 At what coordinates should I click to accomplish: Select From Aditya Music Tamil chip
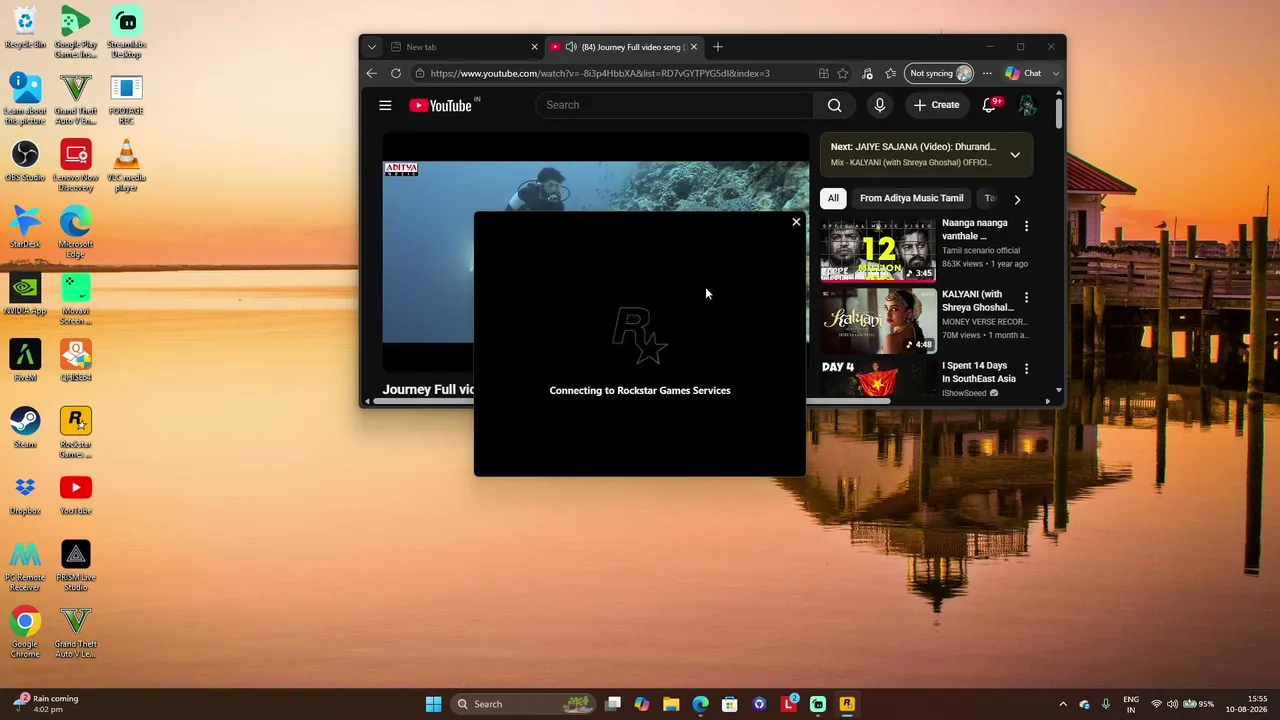tap(912, 198)
